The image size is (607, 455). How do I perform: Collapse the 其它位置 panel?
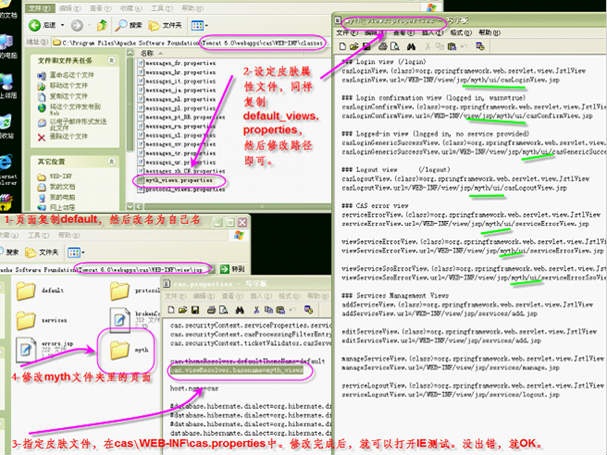tap(111, 161)
